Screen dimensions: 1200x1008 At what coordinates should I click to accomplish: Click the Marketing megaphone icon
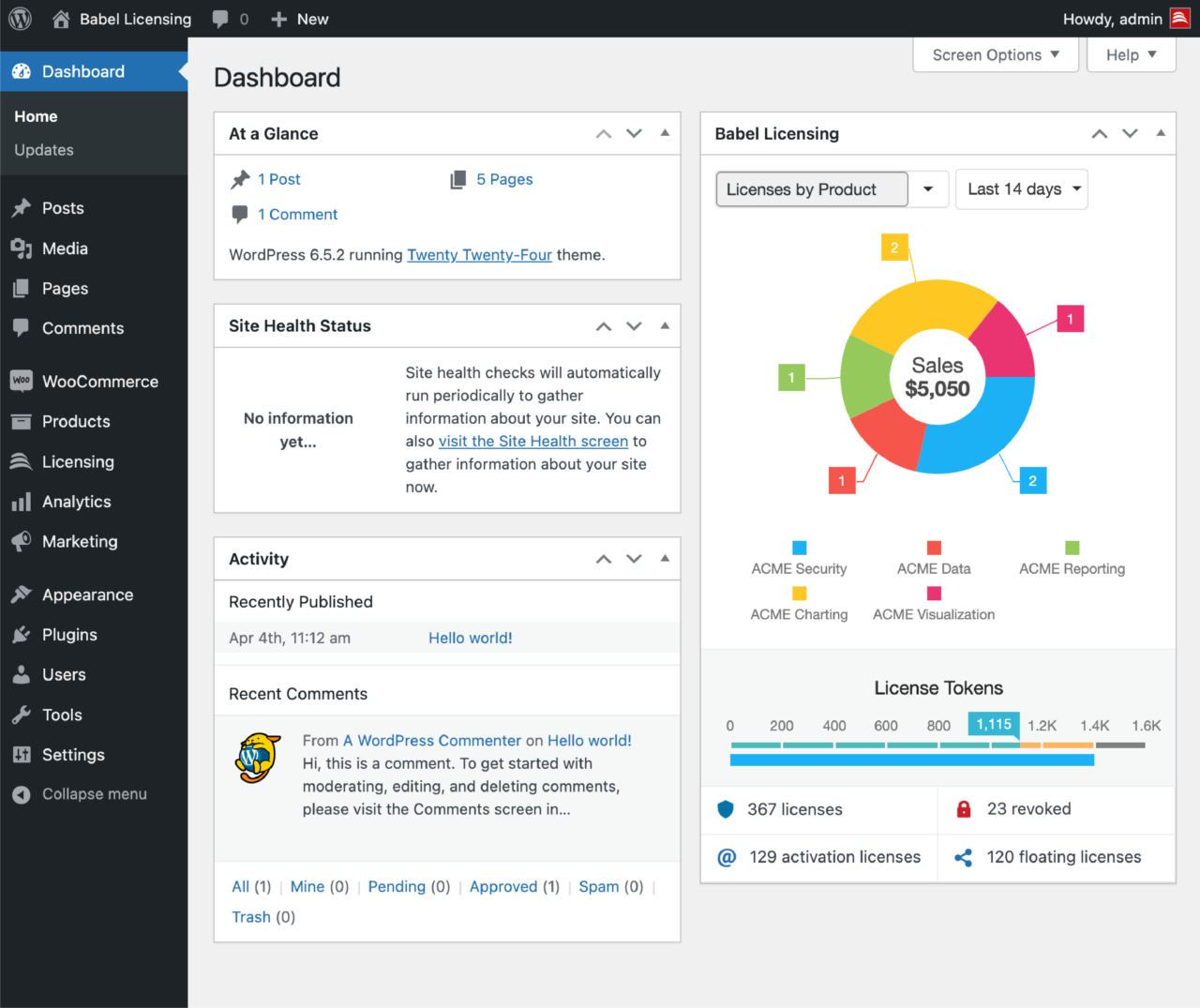pos(20,541)
